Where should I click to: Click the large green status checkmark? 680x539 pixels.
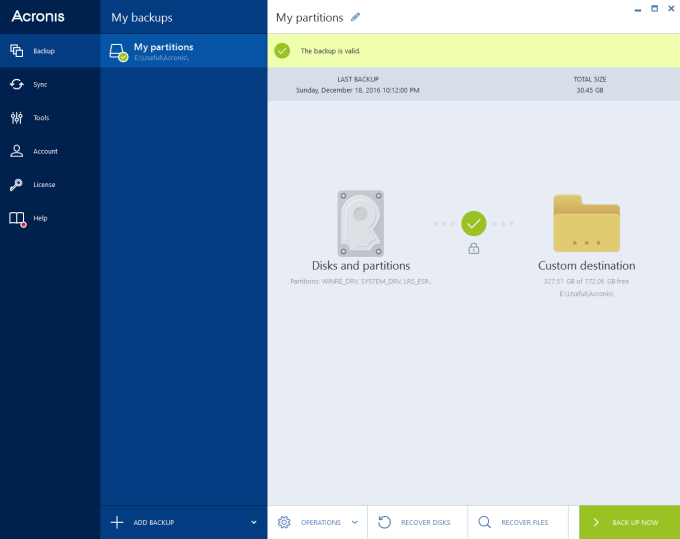tap(474, 223)
